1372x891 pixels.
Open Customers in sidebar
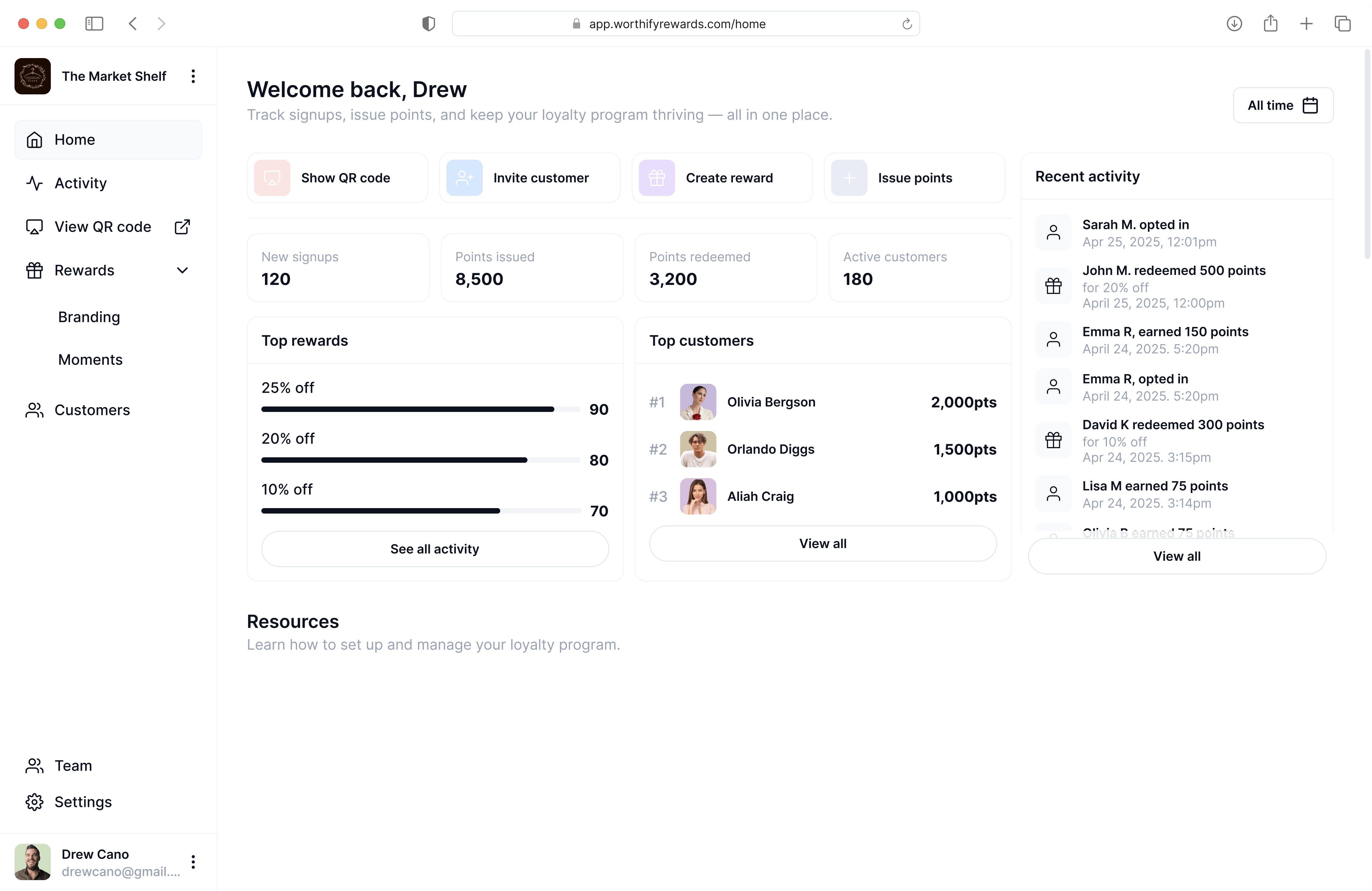[108, 410]
